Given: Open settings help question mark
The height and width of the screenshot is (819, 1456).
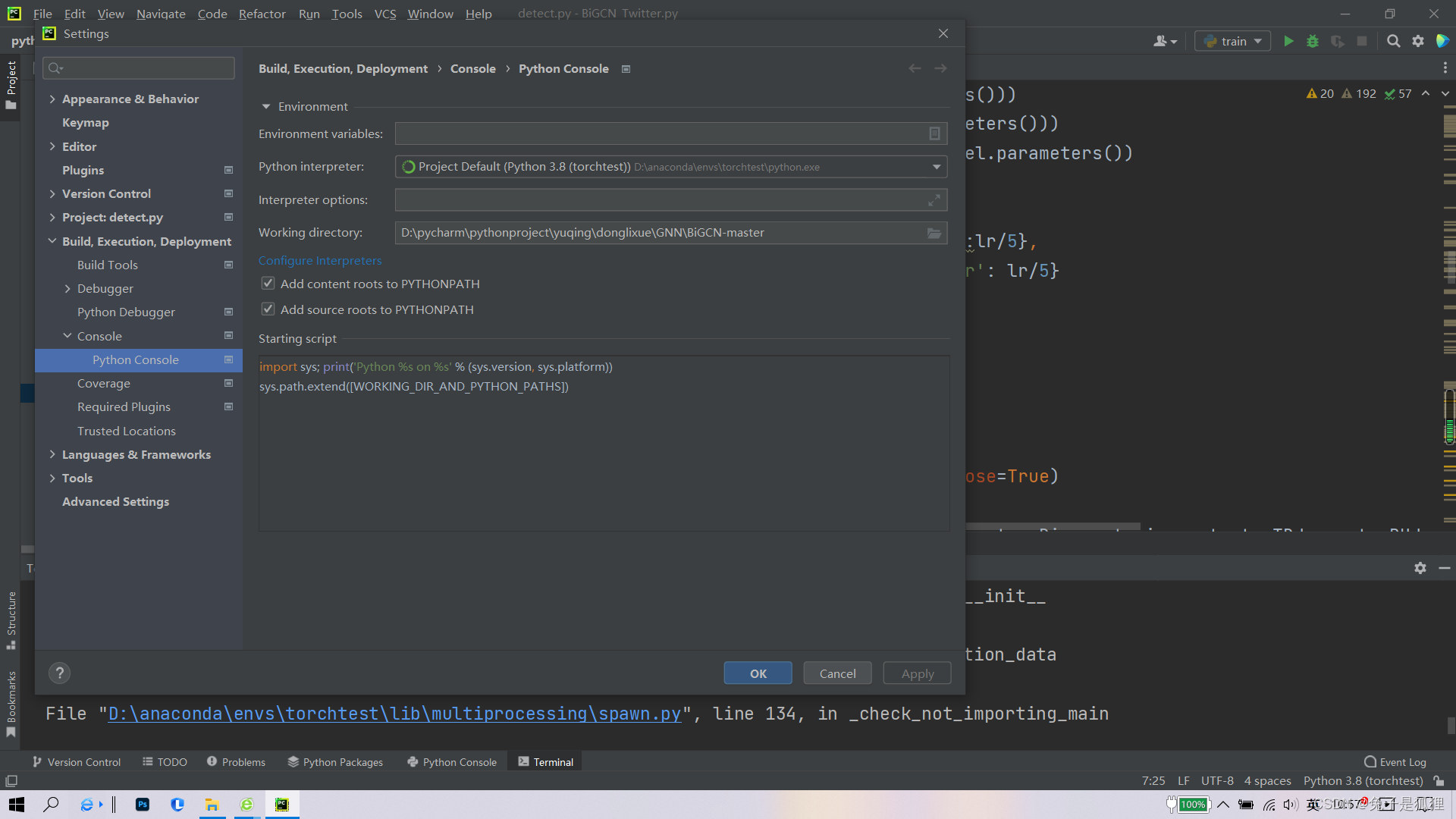Looking at the screenshot, I should [59, 673].
